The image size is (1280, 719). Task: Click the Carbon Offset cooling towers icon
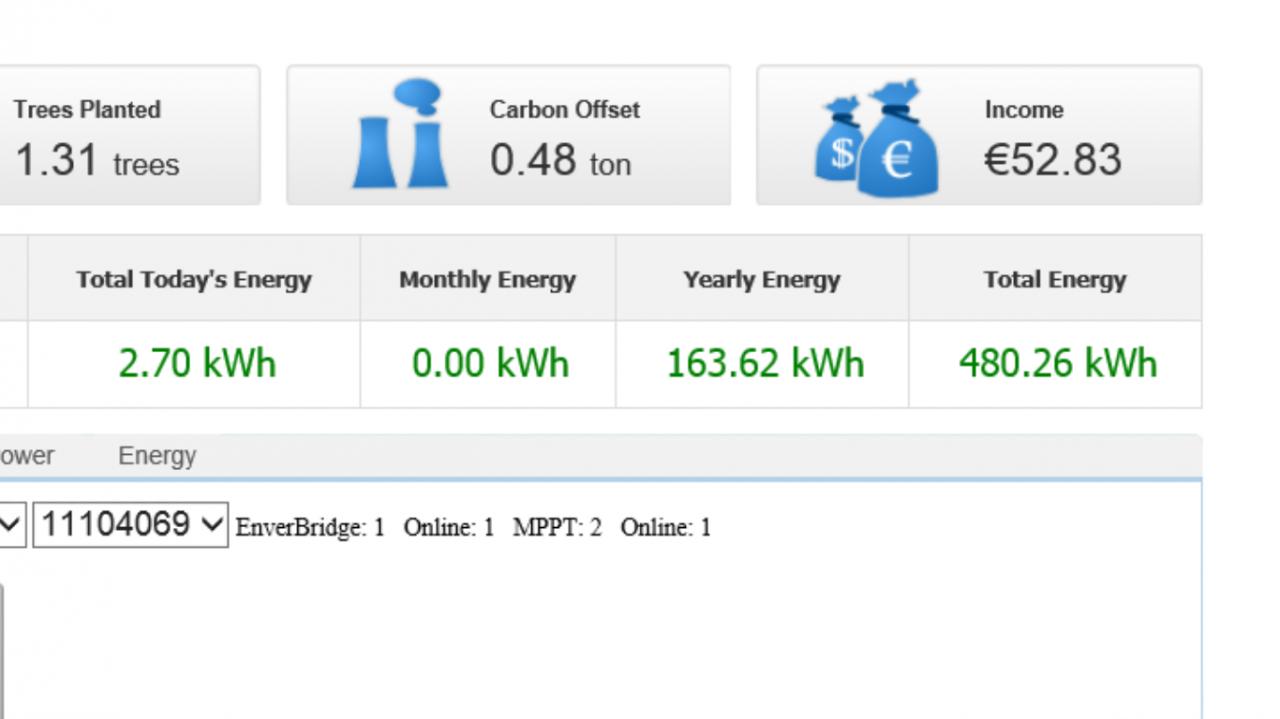(400, 134)
